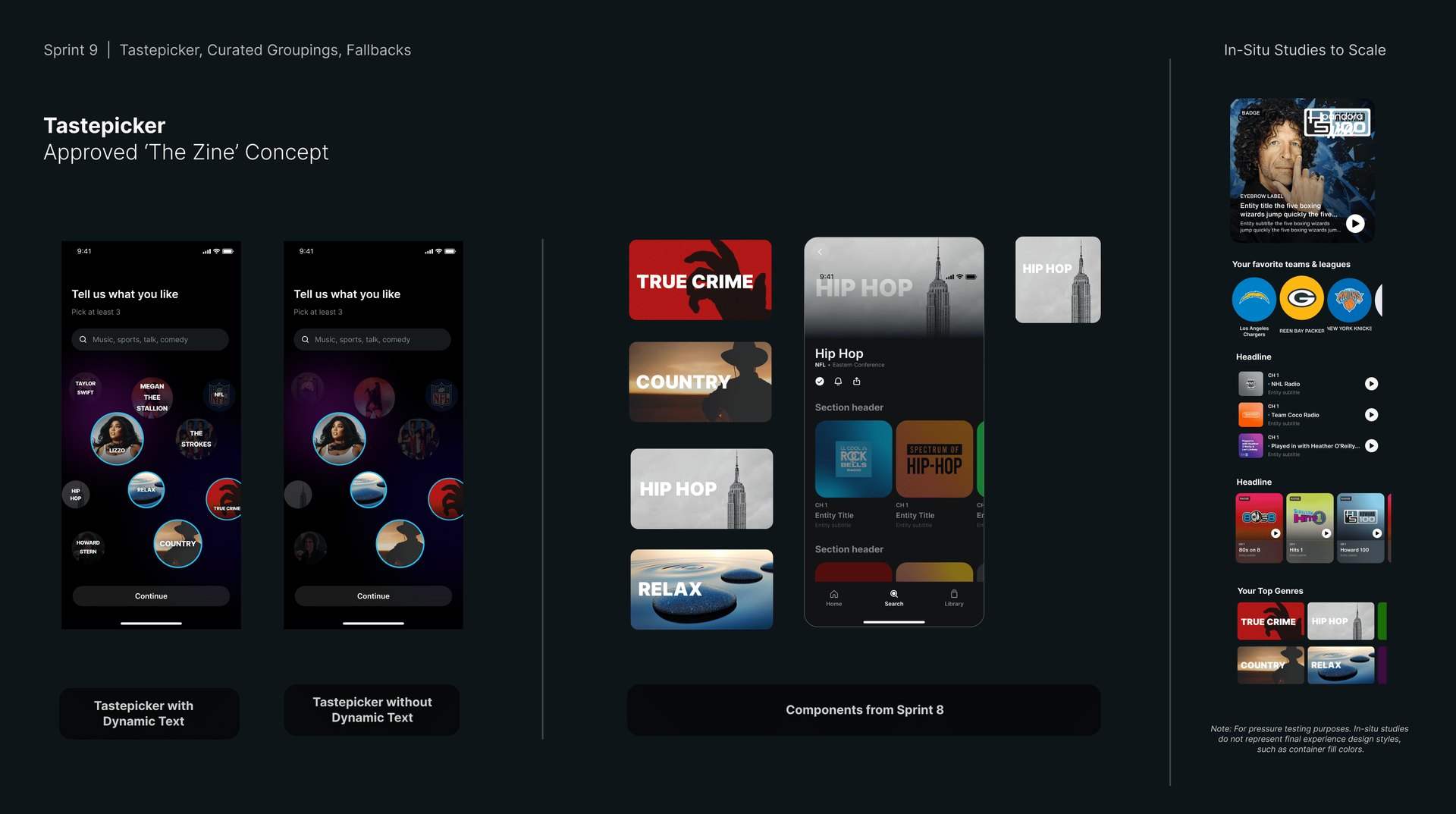Open Country tile in Your Top Genres
Screen dimensions: 1456x814
pos(1271,665)
